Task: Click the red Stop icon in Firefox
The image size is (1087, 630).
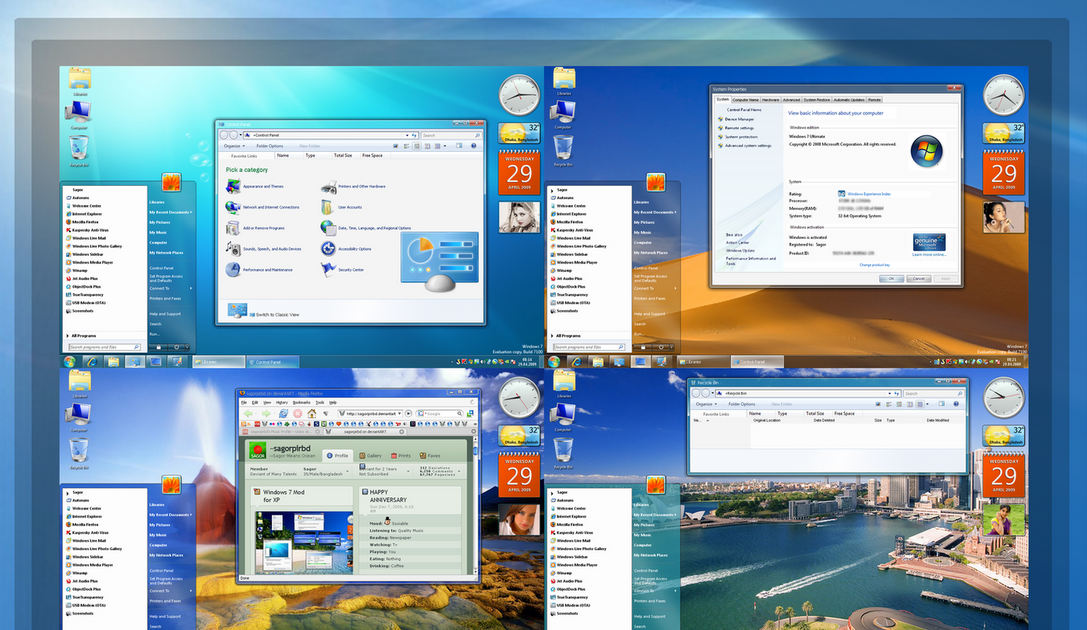Action: pyautogui.click(x=297, y=414)
